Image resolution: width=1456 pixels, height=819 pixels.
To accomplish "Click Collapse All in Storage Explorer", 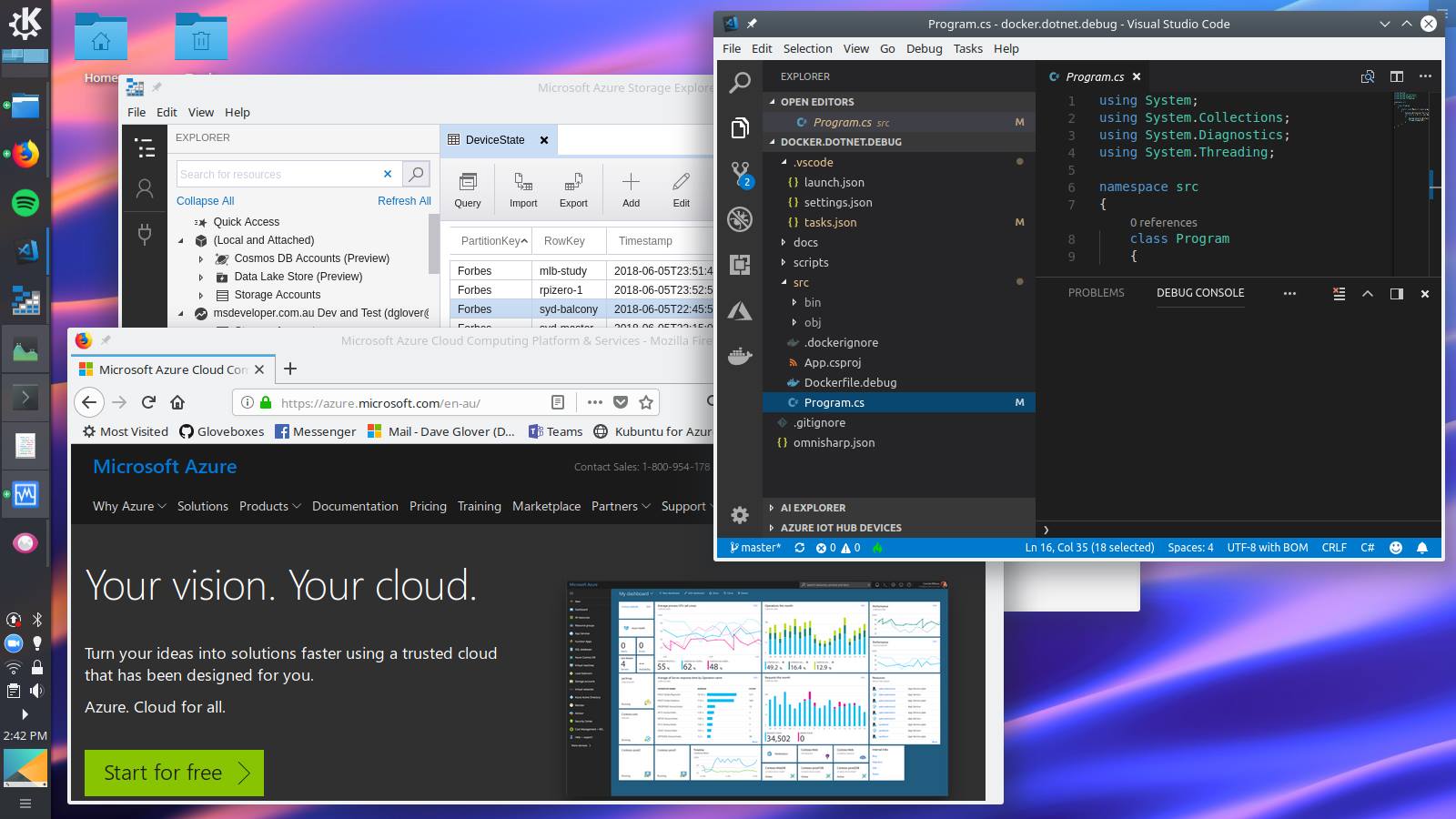I will 205,201.
